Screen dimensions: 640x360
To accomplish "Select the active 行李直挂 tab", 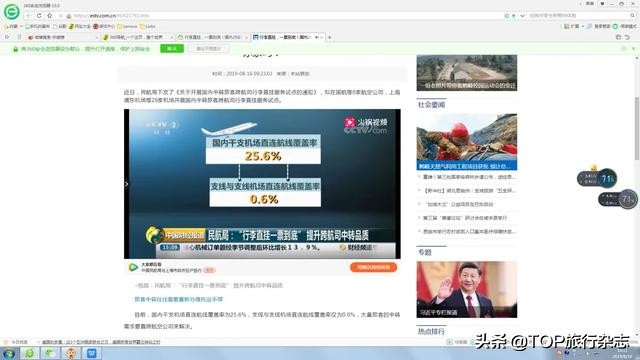I will pyautogui.click(x=287, y=37).
